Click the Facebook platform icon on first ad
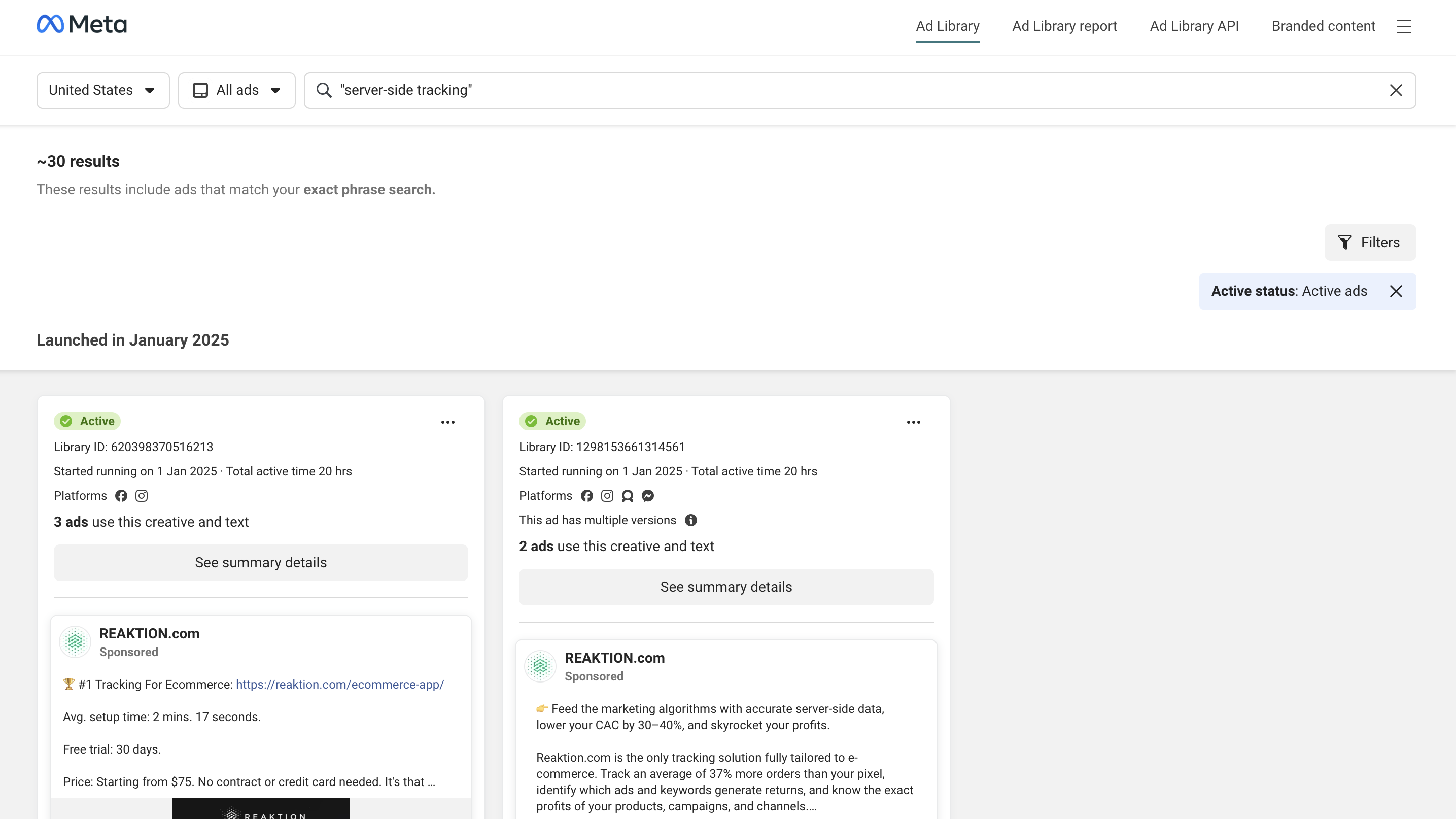This screenshot has width=1456, height=819. [x=121, y=495]
